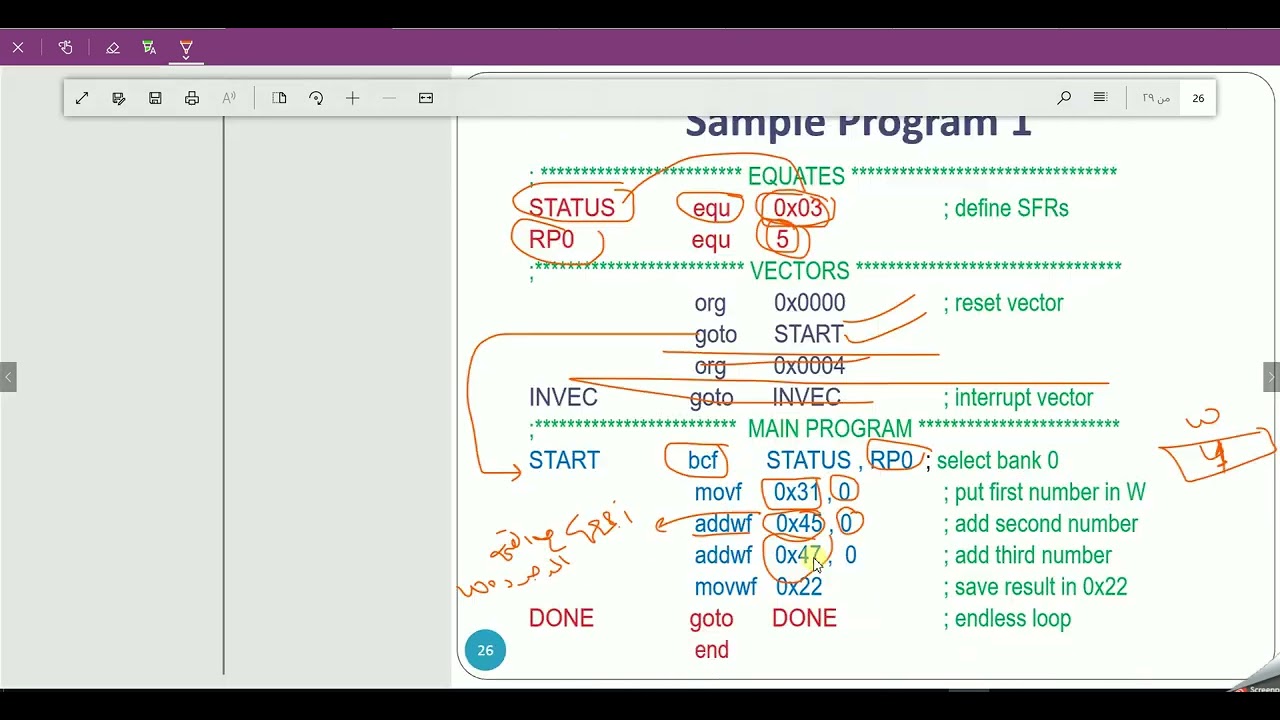Open the table of contents list

pyautogui.click(x=1100, y=98)
